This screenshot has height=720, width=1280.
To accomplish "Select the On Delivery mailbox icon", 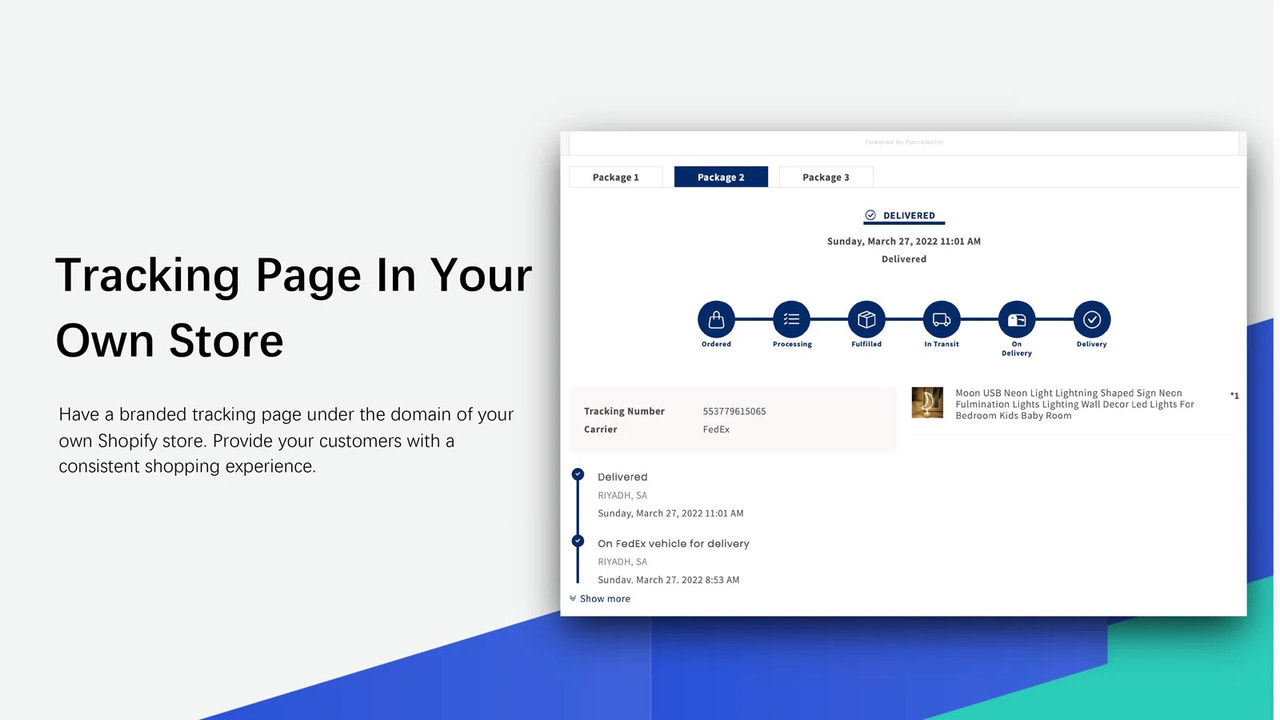I will pyautogui.click(x=1016, y=317).
